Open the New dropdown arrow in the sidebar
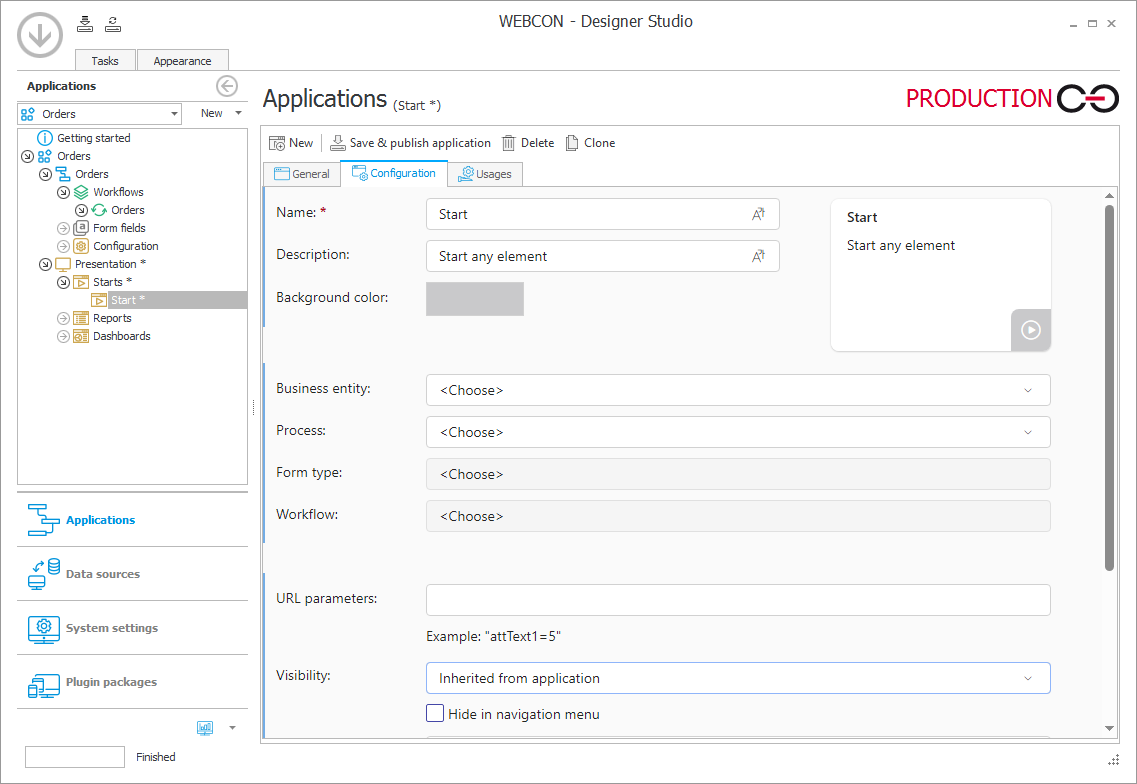This screenshot has width=1137, height=784. [238, 113]
